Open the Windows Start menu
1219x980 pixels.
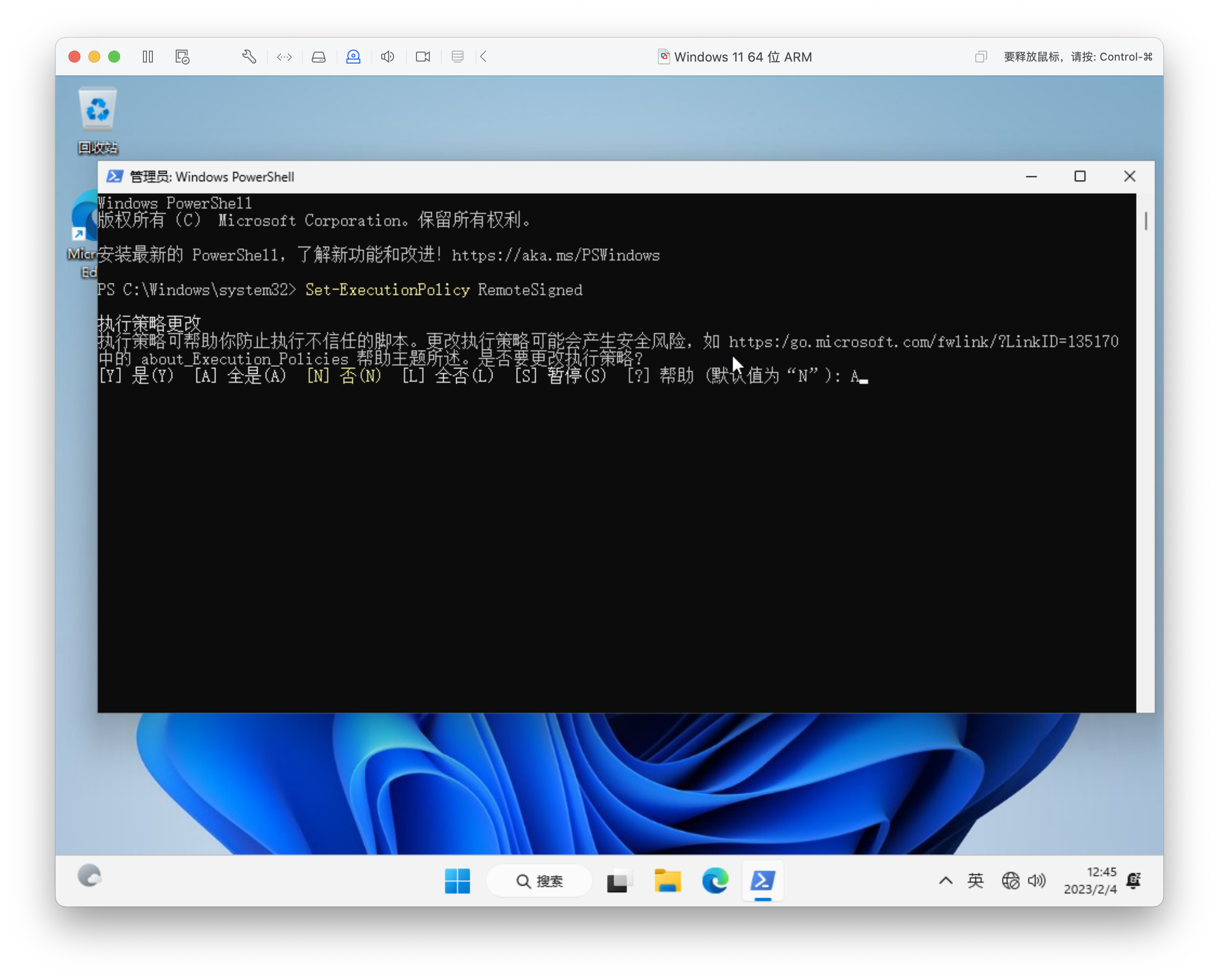457,881
